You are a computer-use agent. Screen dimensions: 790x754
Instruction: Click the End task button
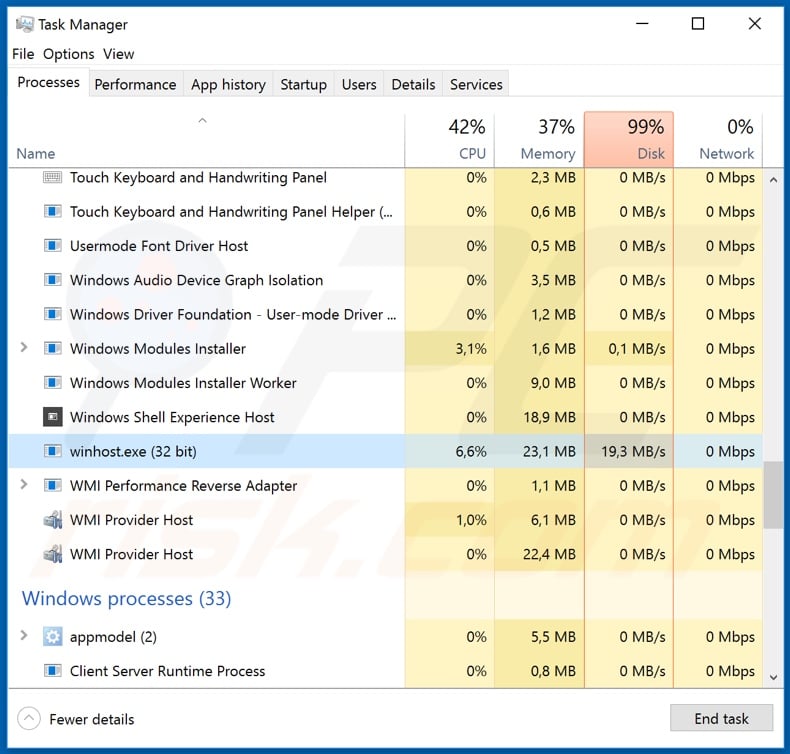[x=721, y=718]
